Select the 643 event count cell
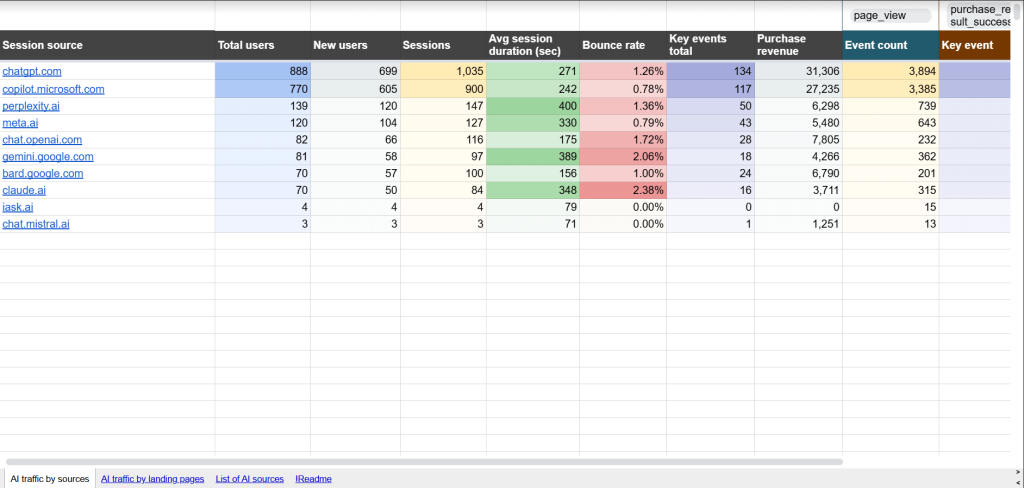The image size is (1024, 488). point(891,123)
